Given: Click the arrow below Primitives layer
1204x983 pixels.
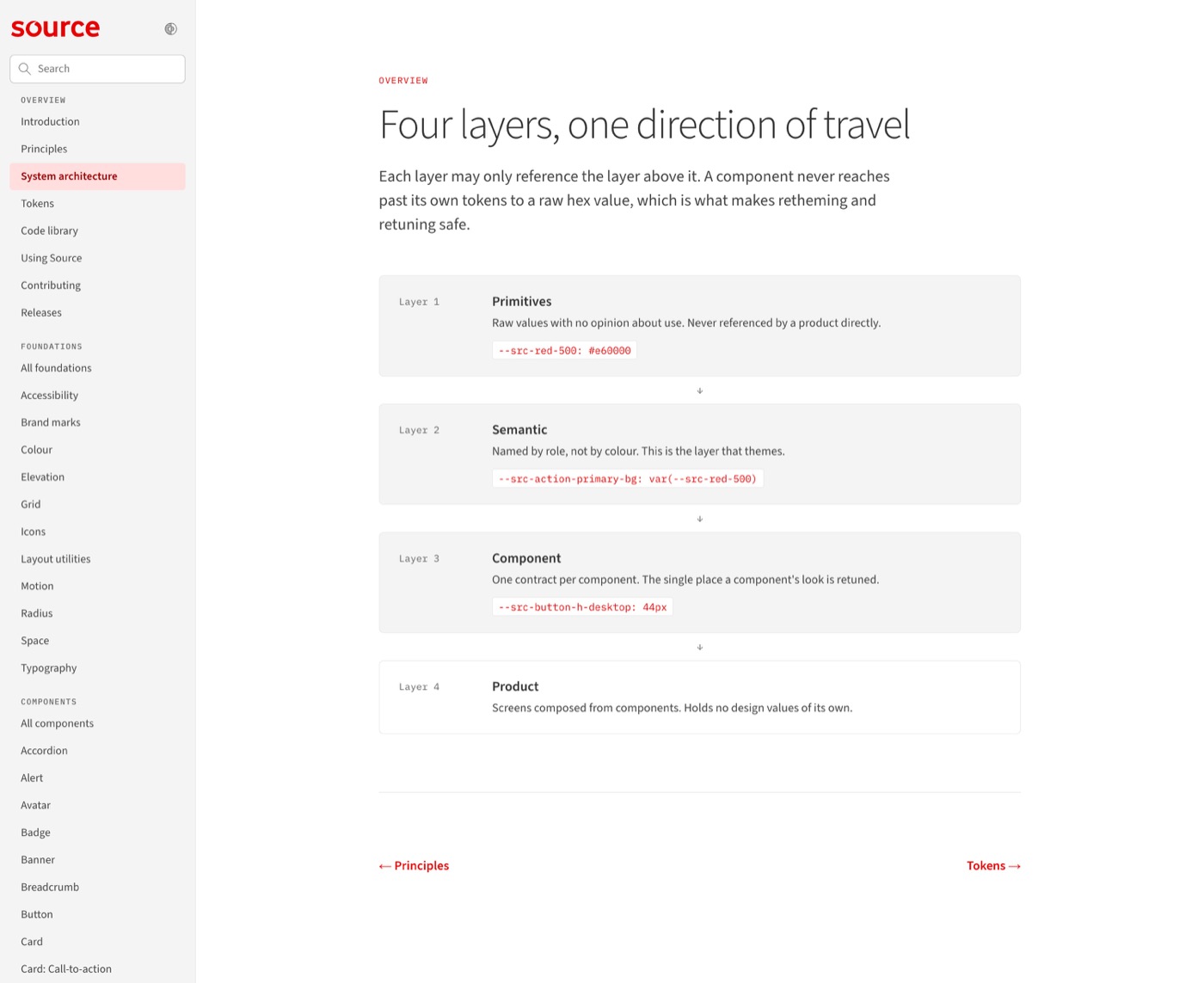Looking at the screenshot, I should 699,390.
